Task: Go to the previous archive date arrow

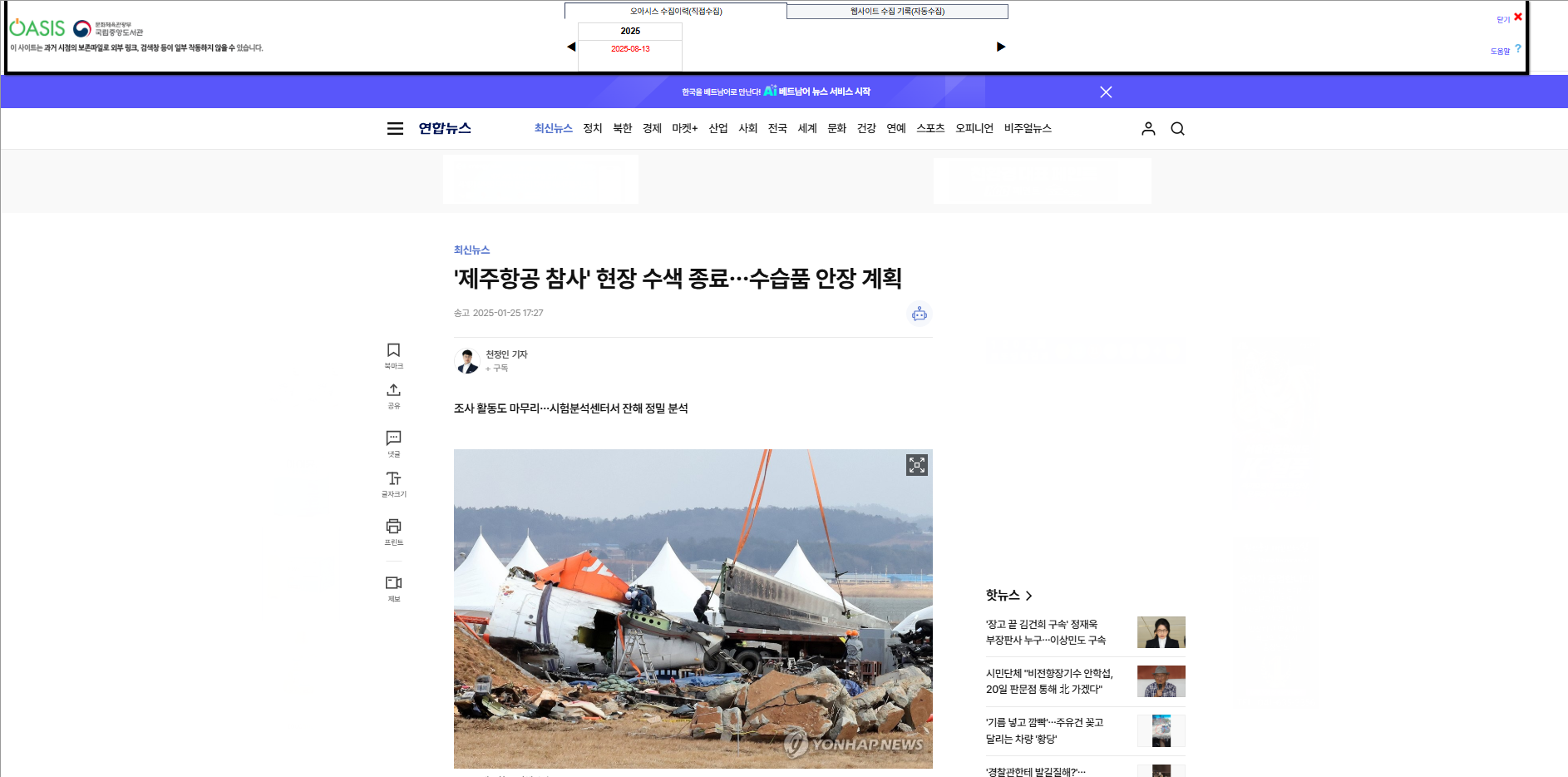Action: point(571,47)
